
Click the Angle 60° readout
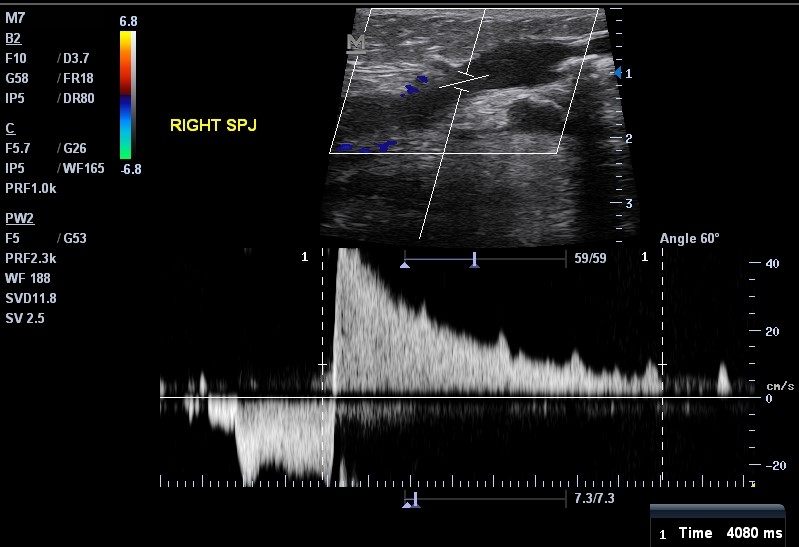tap(689, 239)
